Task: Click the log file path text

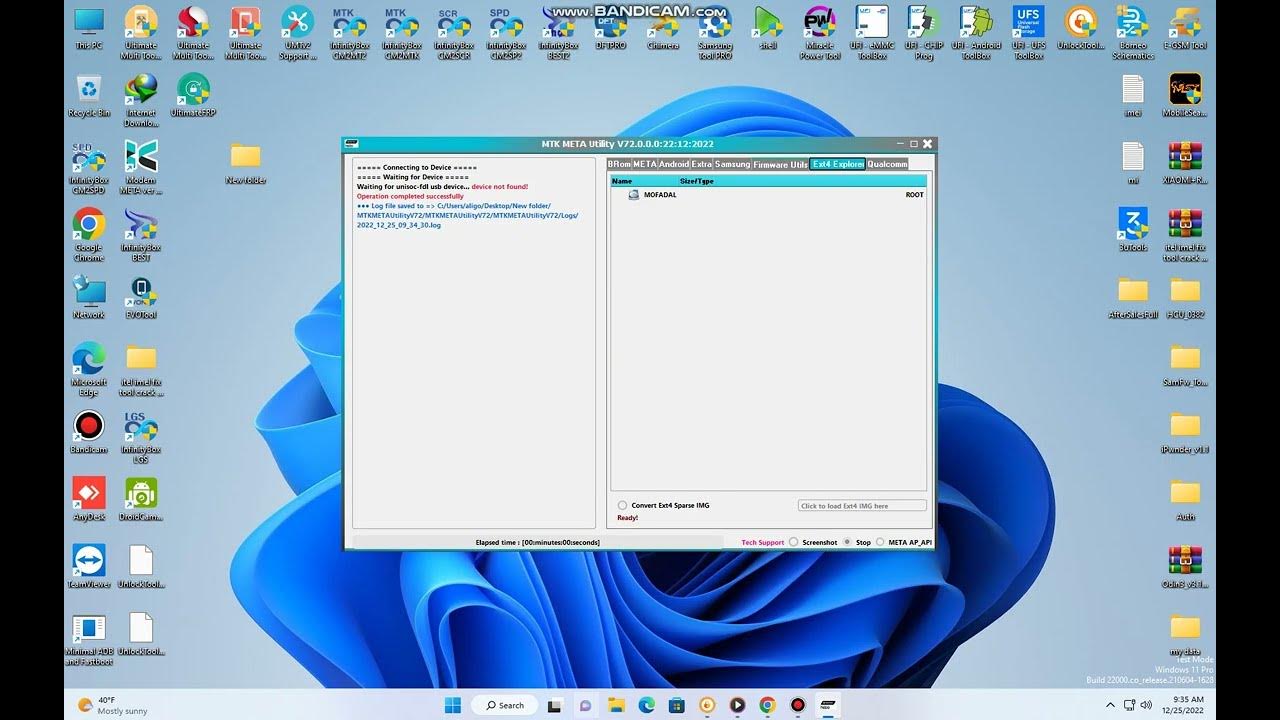Action: pyautogui.click(x=467, y=215)
